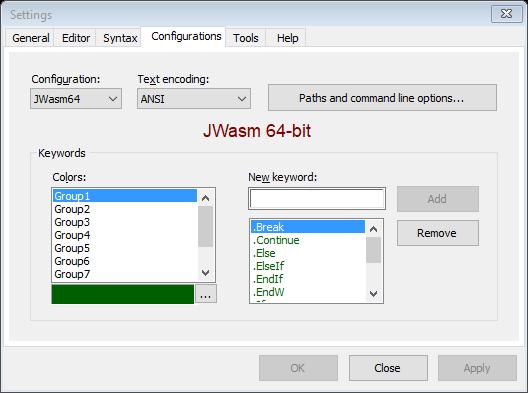Open the Tools tab
This screenshot has height=393, width=528.
[245, 38]
